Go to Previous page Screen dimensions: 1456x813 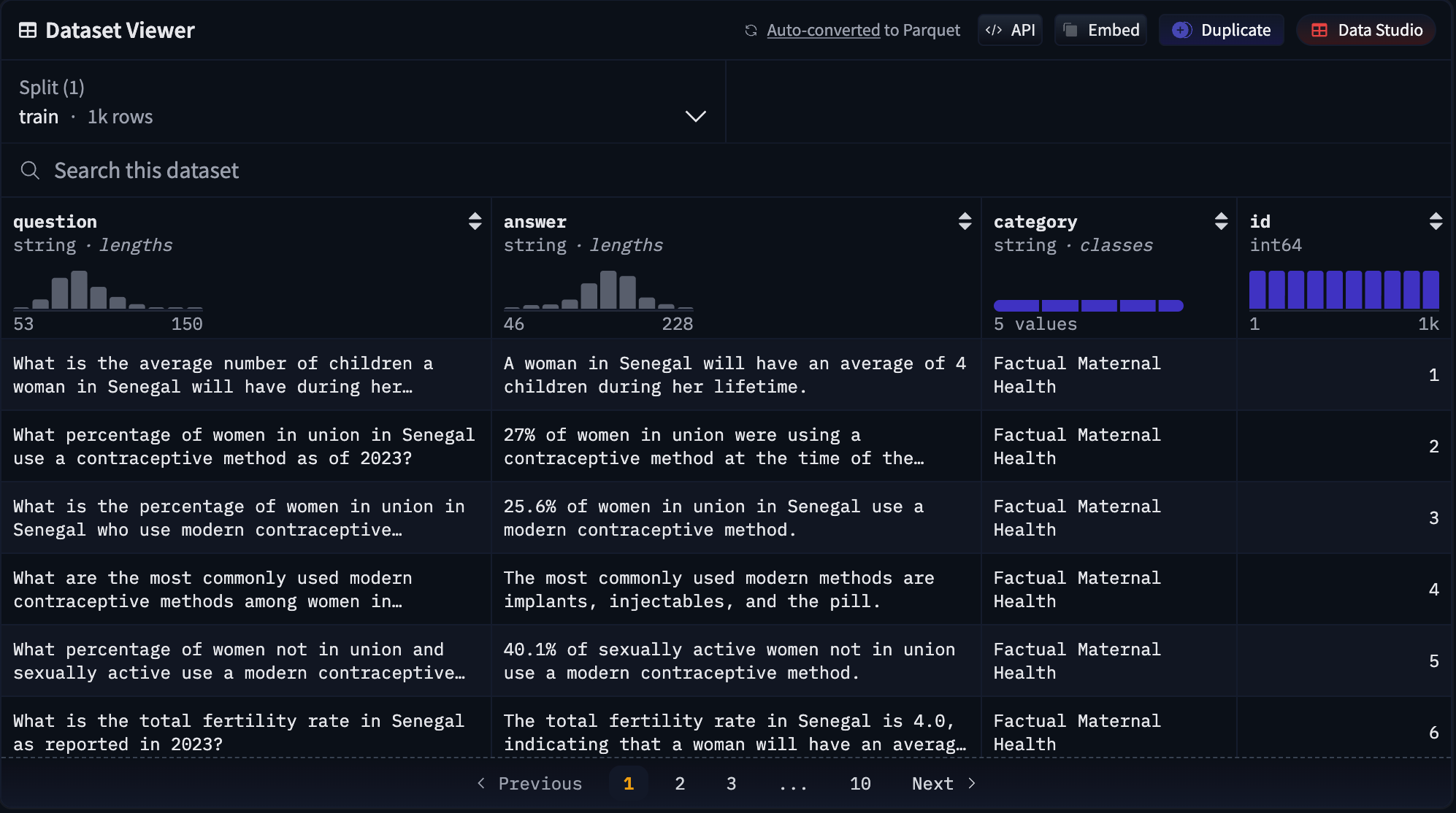[529, 784]
